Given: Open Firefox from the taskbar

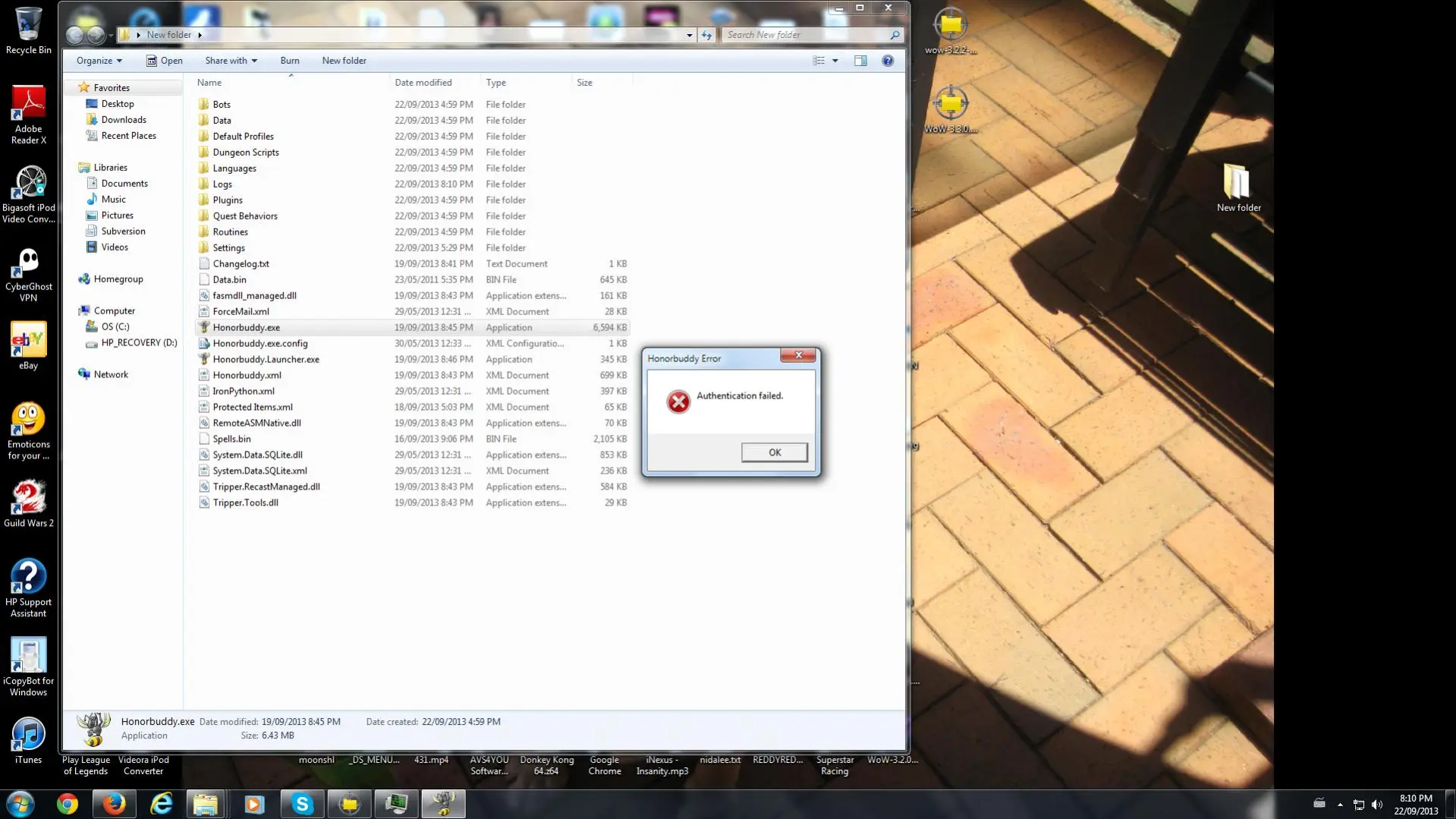Looking at the screenshot, I should [114, 804].
